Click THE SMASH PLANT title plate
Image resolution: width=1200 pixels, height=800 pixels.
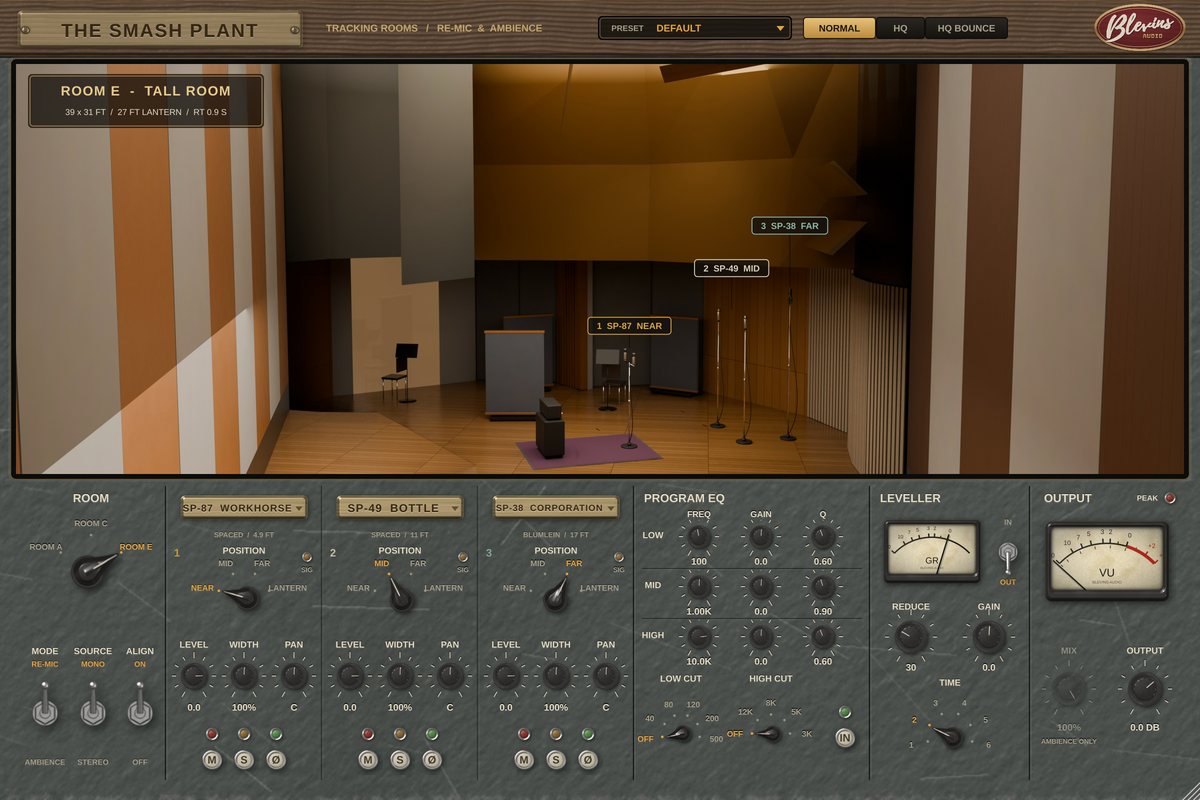(x=160, y=29)
